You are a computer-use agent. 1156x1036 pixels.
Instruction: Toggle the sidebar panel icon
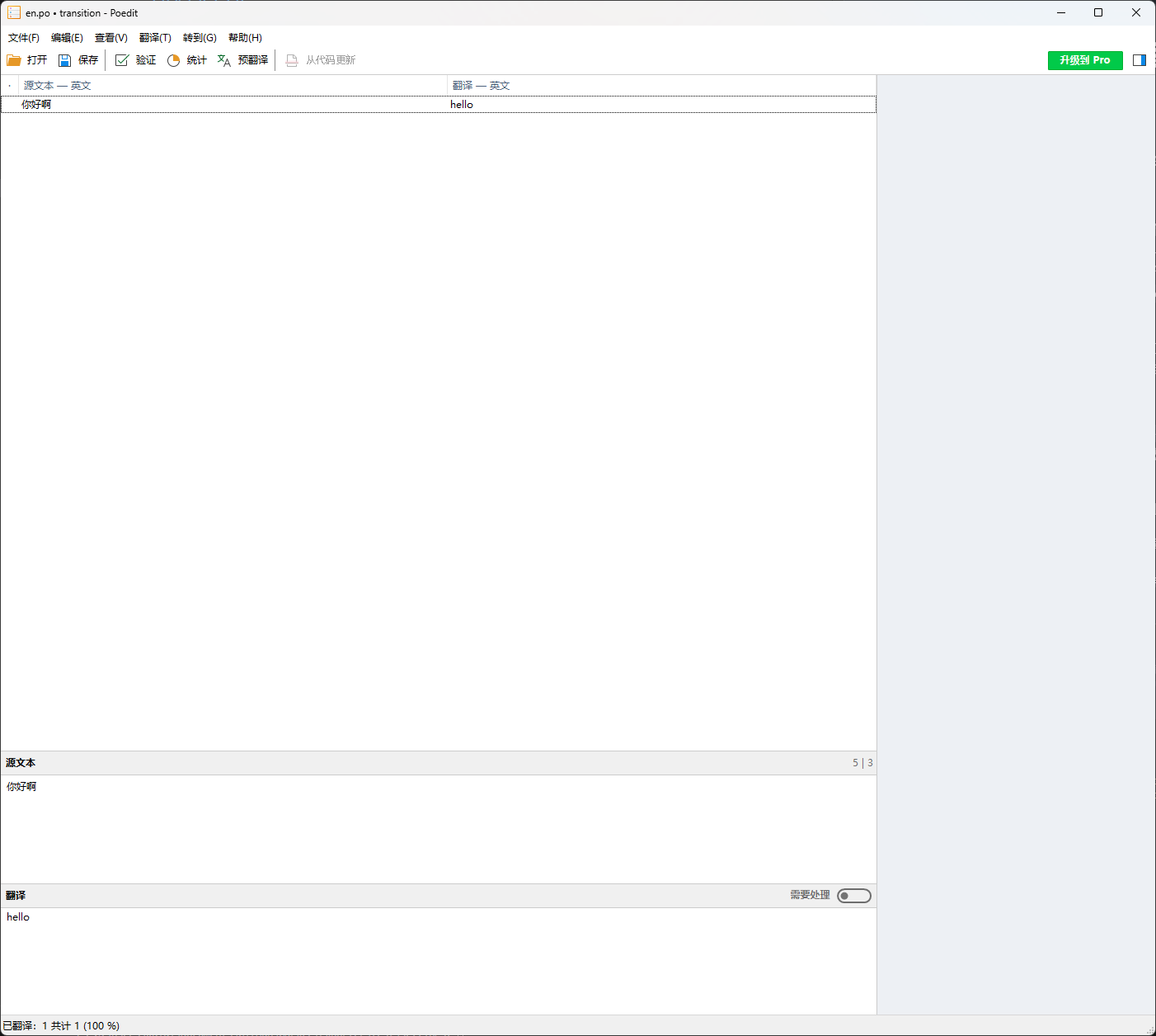1140,60
